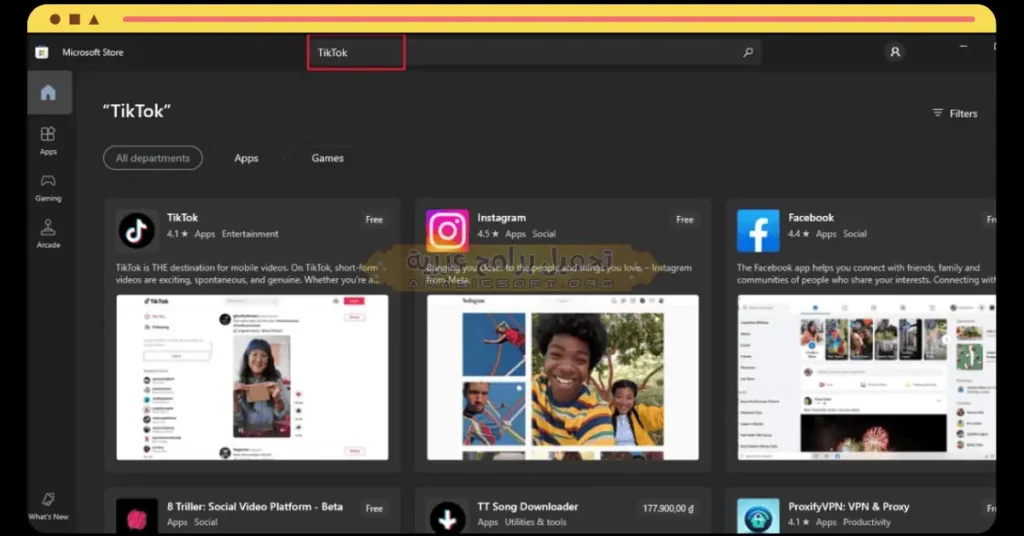Click Instagram's Free price label
The height and width of the screenshot is (536, 1024).
[685, 219]
